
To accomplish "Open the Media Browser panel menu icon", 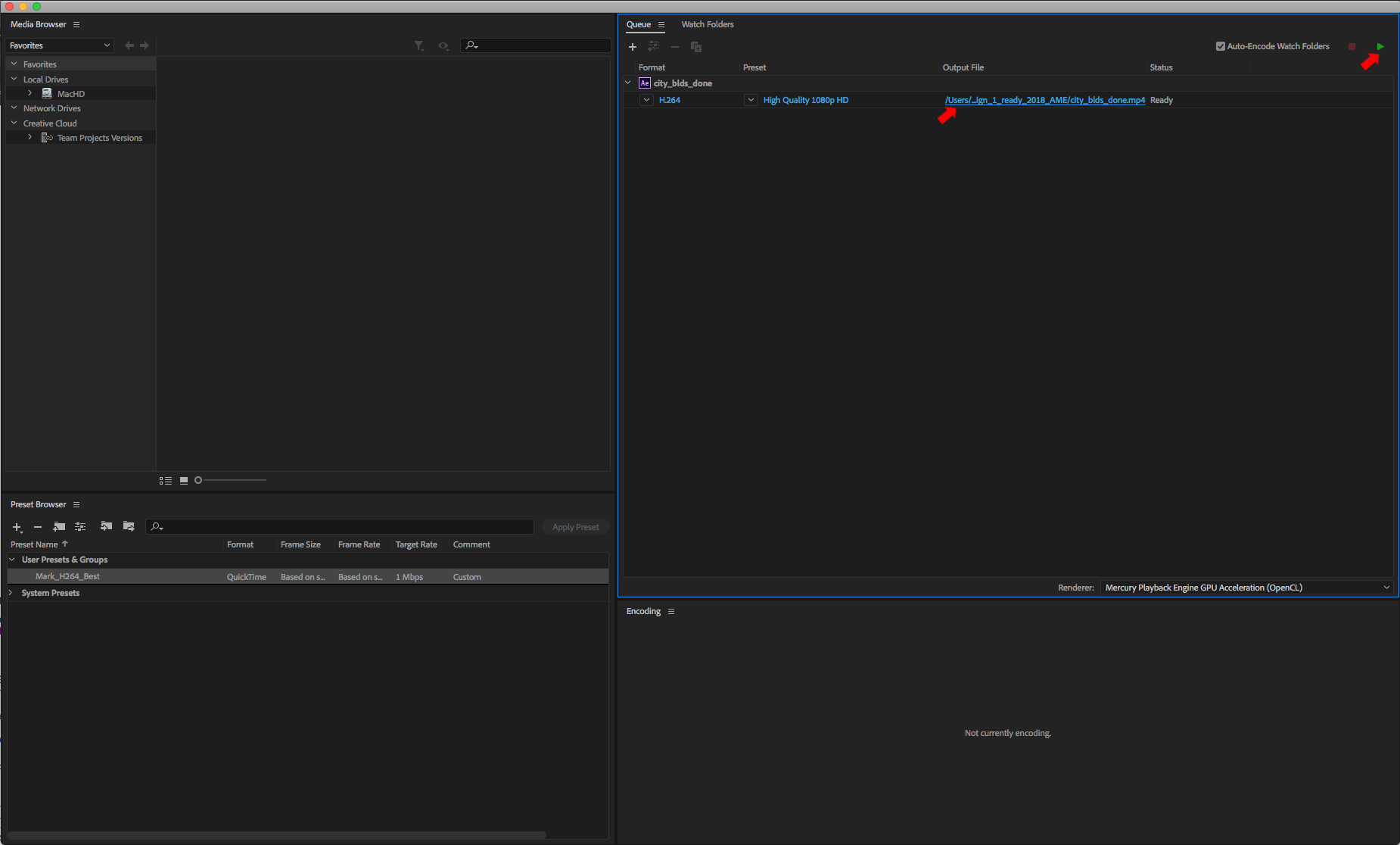I will [76, 25].
